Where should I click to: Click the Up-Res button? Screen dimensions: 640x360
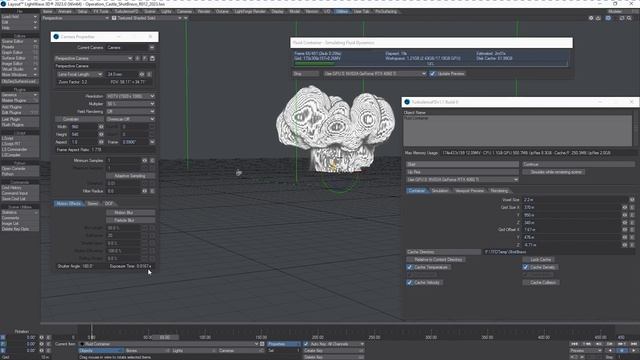click(x=462, y=172)
